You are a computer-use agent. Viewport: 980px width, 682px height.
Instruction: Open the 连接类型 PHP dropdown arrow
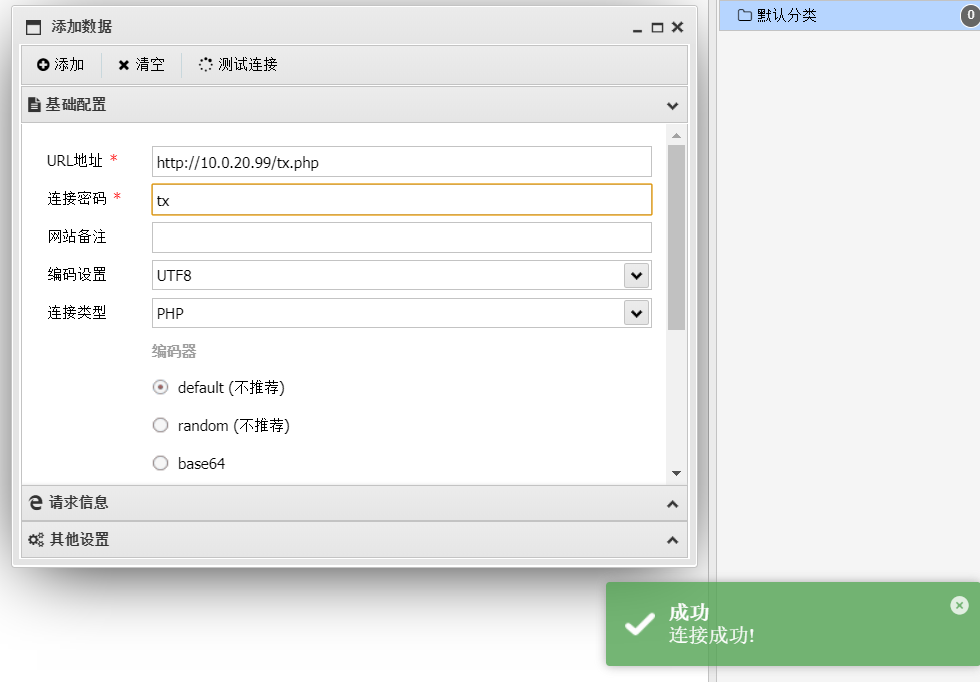coord(636,313)
